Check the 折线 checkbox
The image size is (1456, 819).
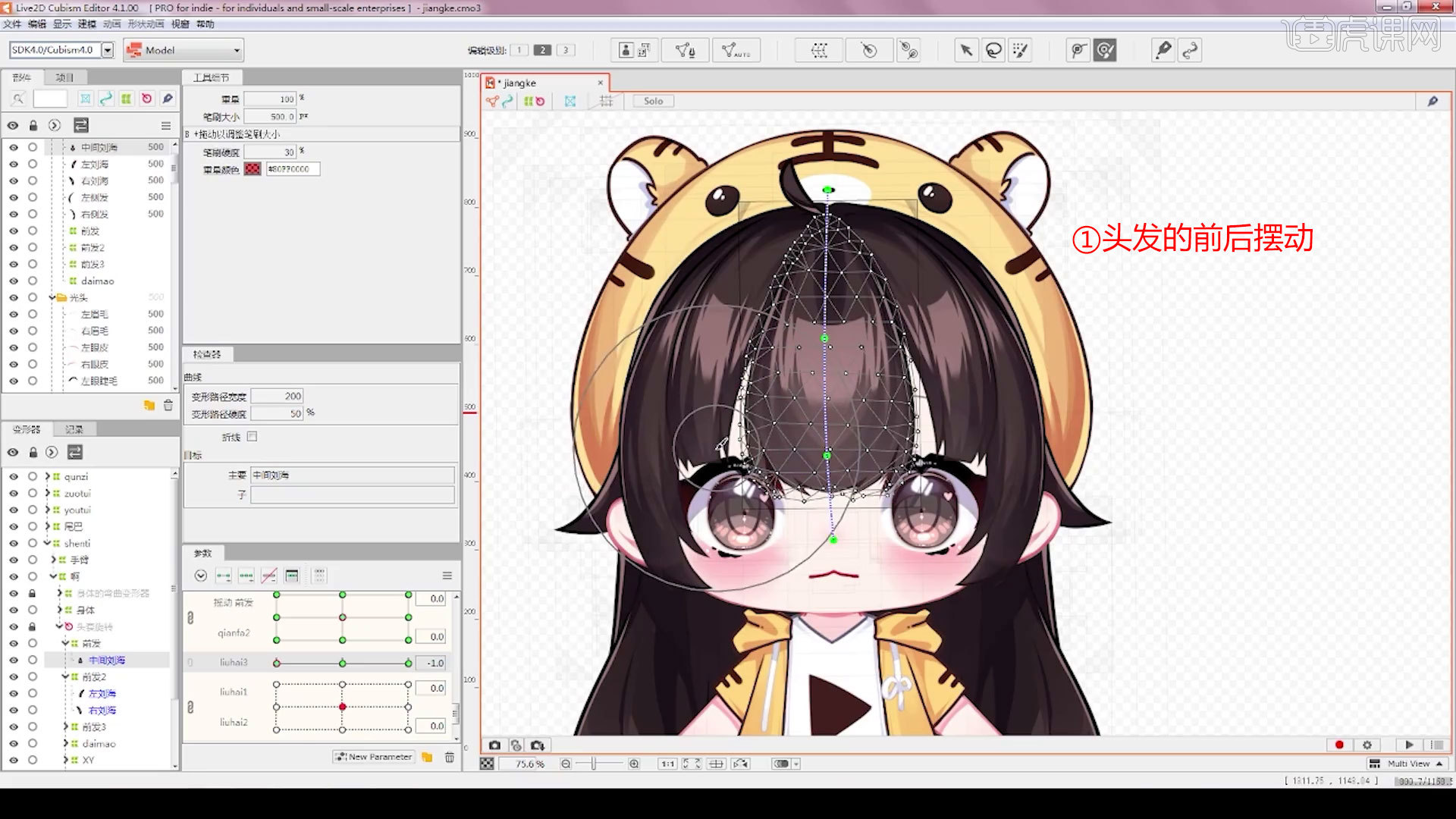(x=253, y=437)
